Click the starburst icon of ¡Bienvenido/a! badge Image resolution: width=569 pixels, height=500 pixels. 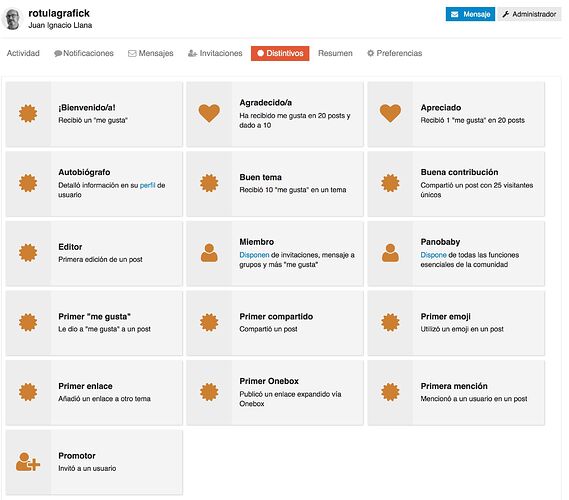tap(28, 113)
